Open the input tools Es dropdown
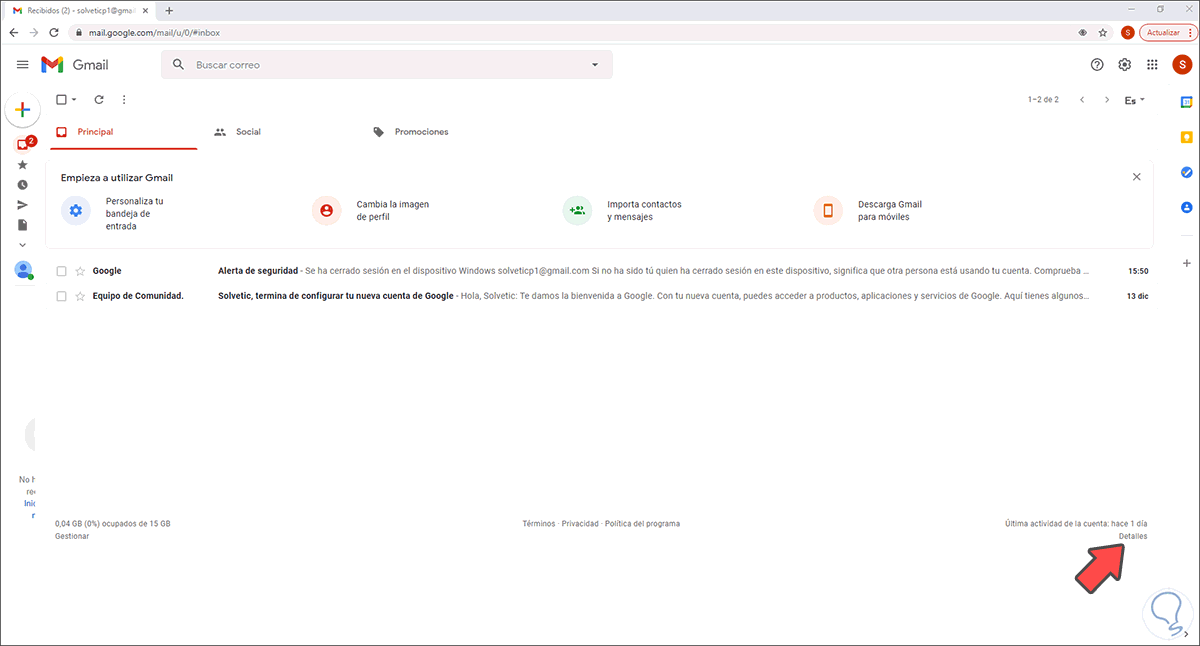The height and width of the screenshot is (646, 1200). pyautogui.click(x=1134, y=100)
